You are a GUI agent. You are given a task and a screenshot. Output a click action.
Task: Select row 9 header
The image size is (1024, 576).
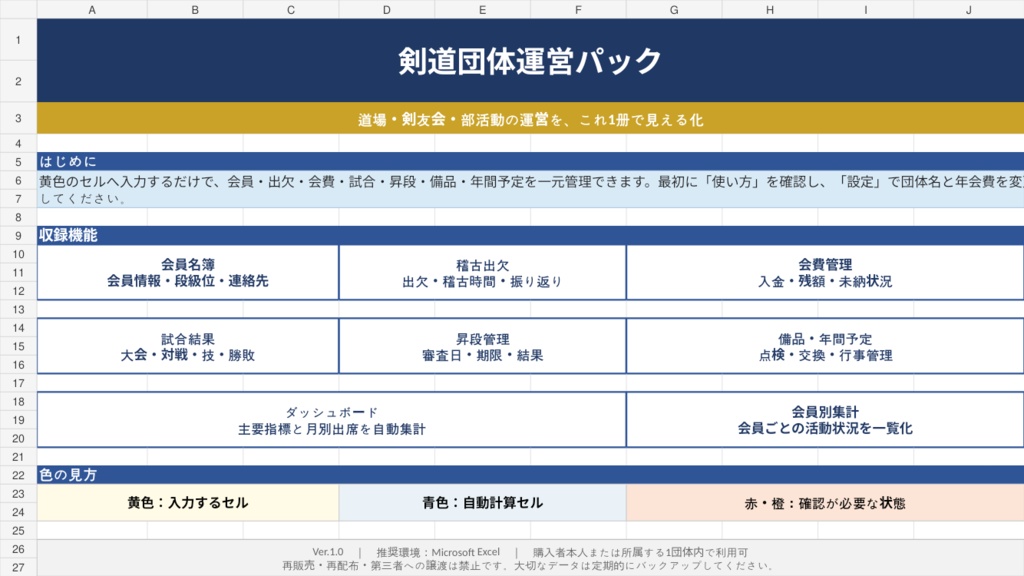point(18,235)
